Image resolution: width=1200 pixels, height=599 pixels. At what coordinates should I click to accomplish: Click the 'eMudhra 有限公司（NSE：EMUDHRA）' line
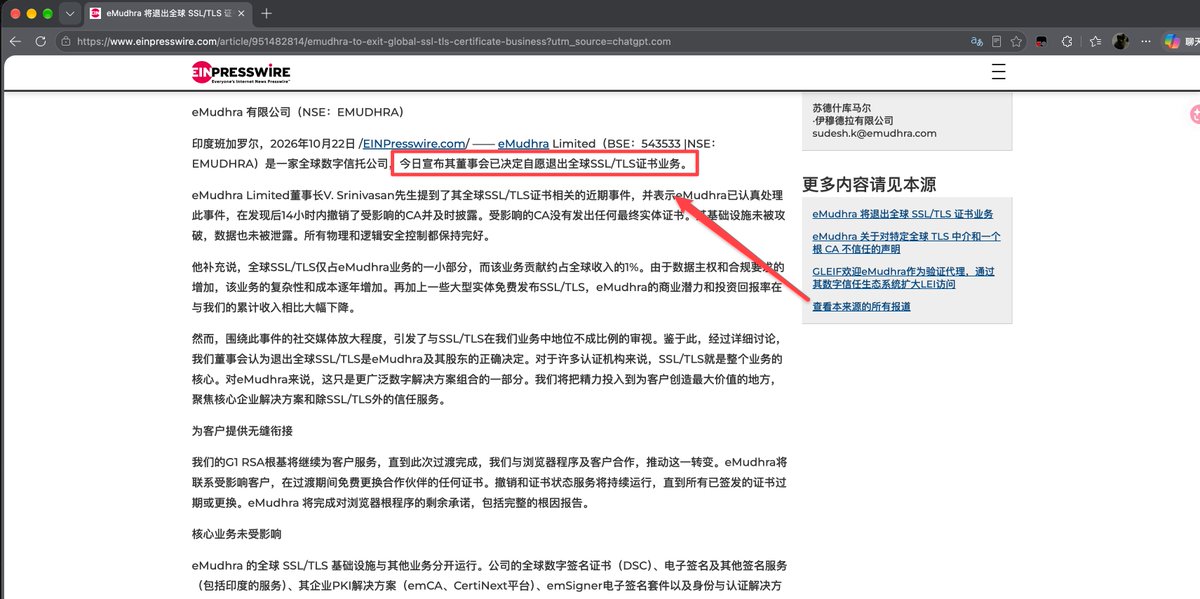coord(298,113)
